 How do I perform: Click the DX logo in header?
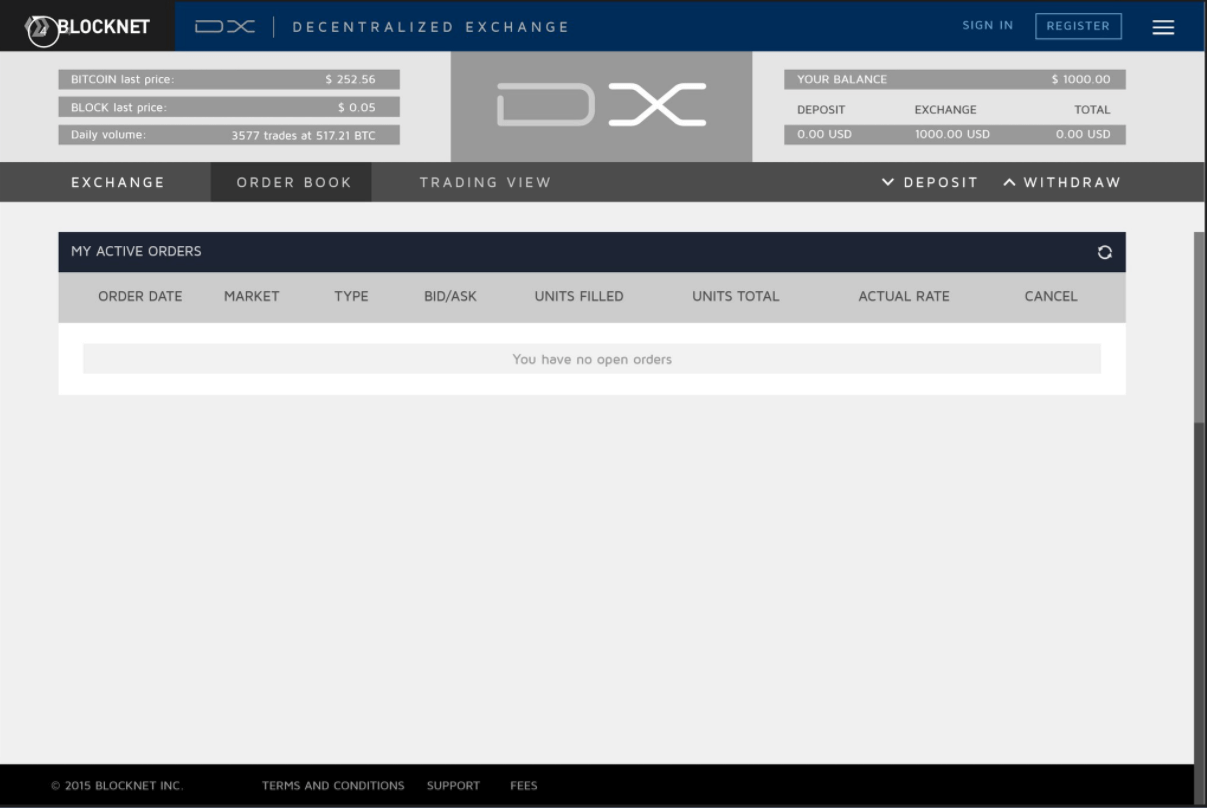click(x=225, y=27)
